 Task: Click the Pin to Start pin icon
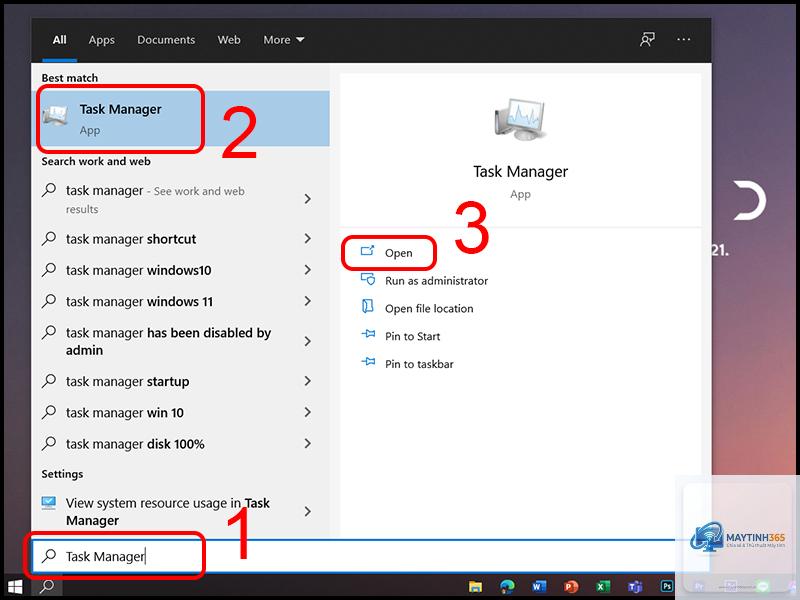coord(368,334)
